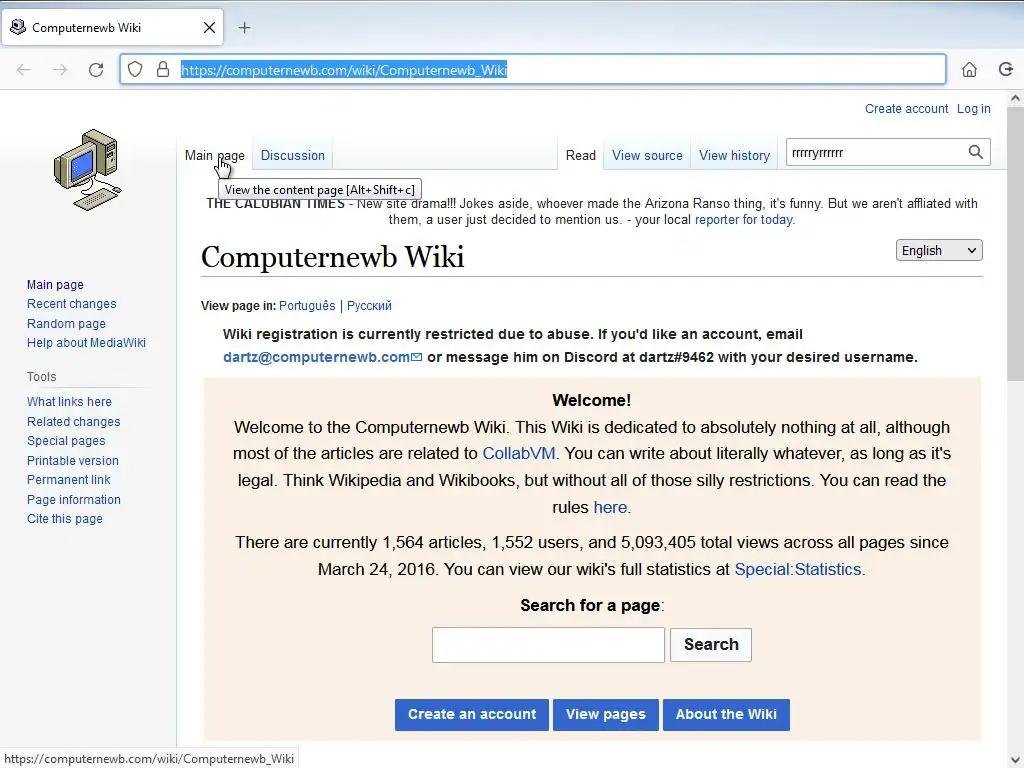Click Permanent link in Tools
The image size is (1024, 768).
(x=69, y=479)
